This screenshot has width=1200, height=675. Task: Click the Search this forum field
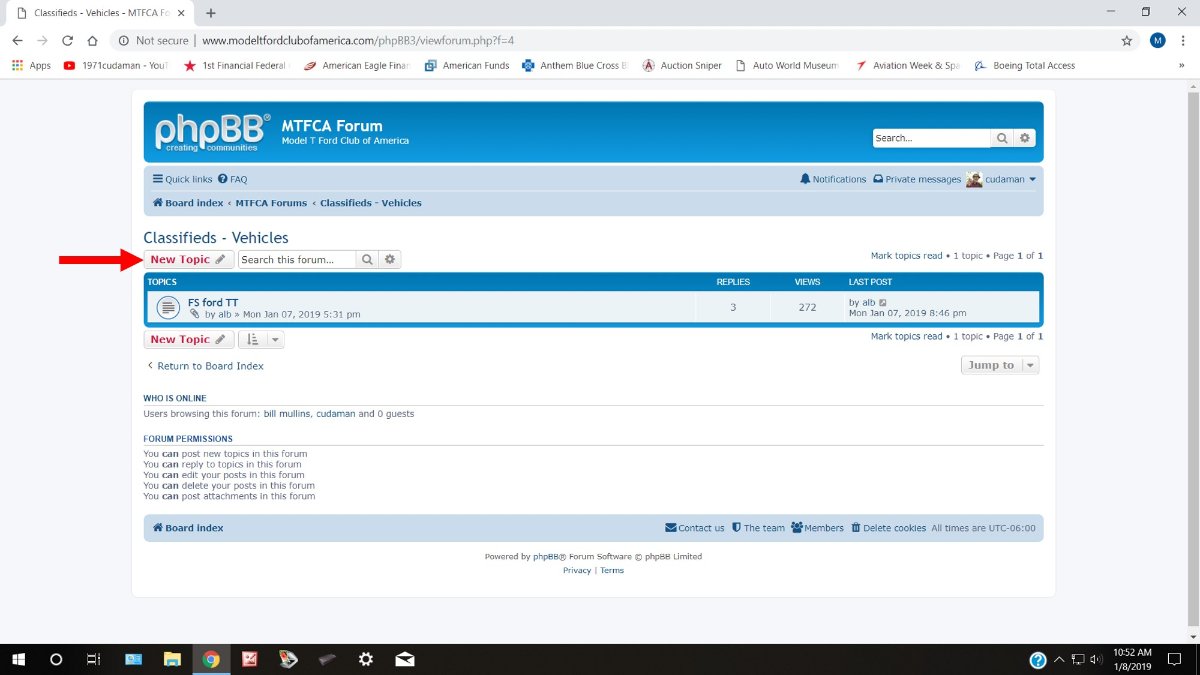(x=297, y=260)
